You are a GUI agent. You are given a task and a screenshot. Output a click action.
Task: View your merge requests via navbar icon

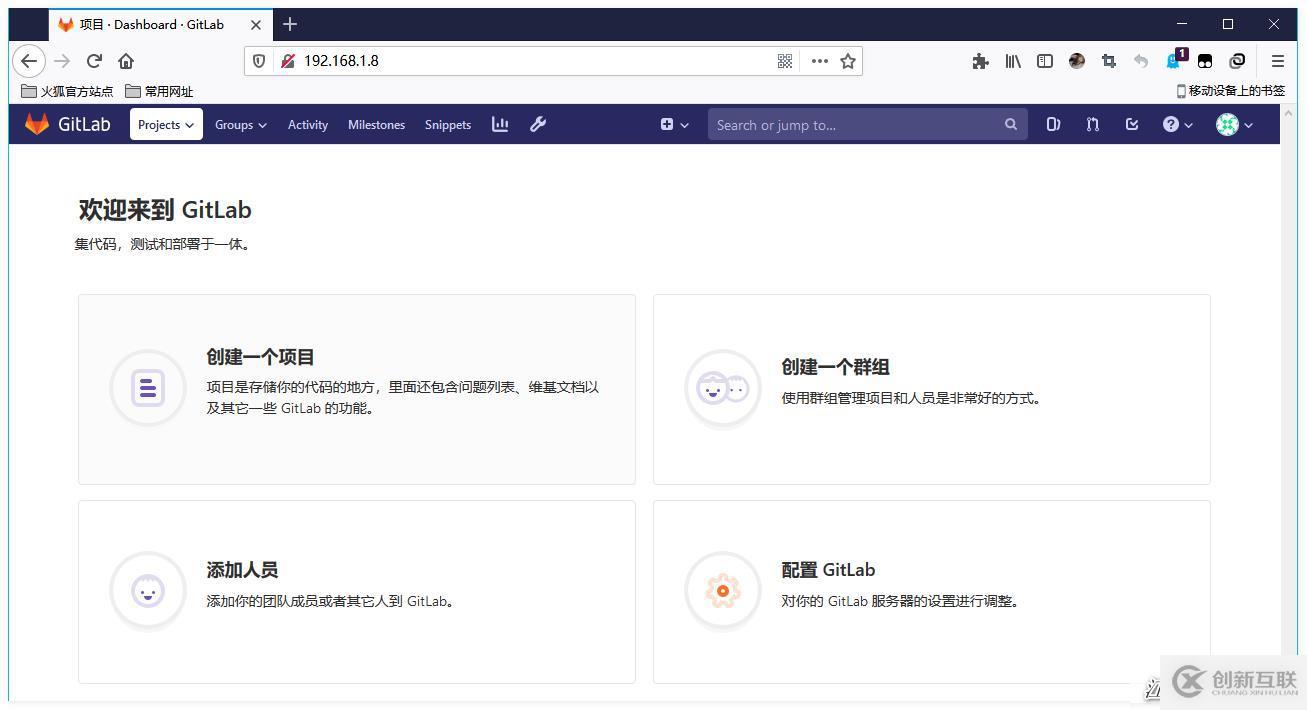[x=1091, y=124]
